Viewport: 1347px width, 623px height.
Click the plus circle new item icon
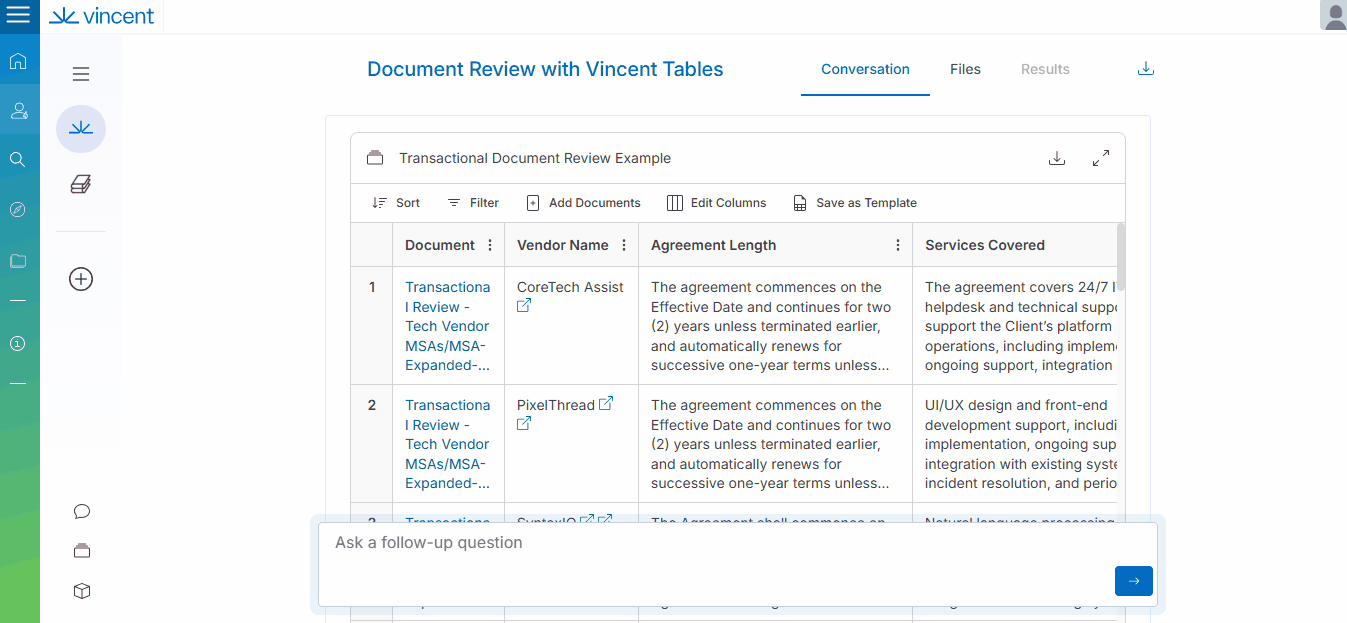pos(81,279)
